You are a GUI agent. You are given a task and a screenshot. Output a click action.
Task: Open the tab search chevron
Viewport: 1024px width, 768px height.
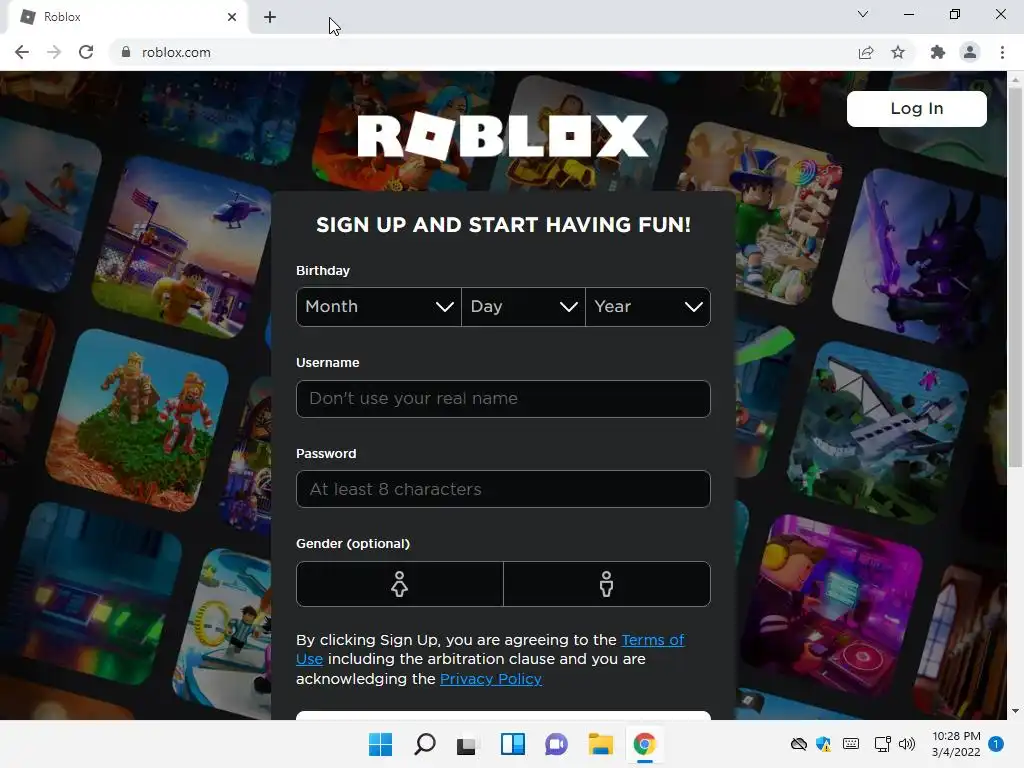pos(863,14)
